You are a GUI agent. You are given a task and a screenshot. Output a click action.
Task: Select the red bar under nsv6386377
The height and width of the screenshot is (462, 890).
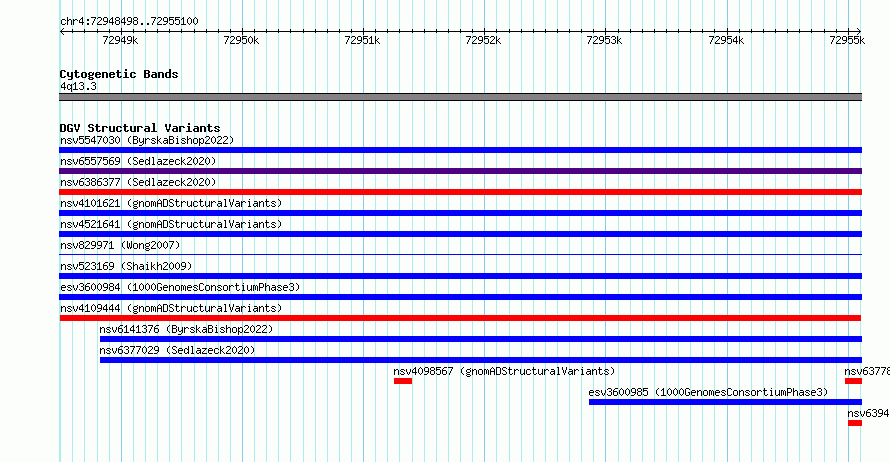tap(460, 192)
